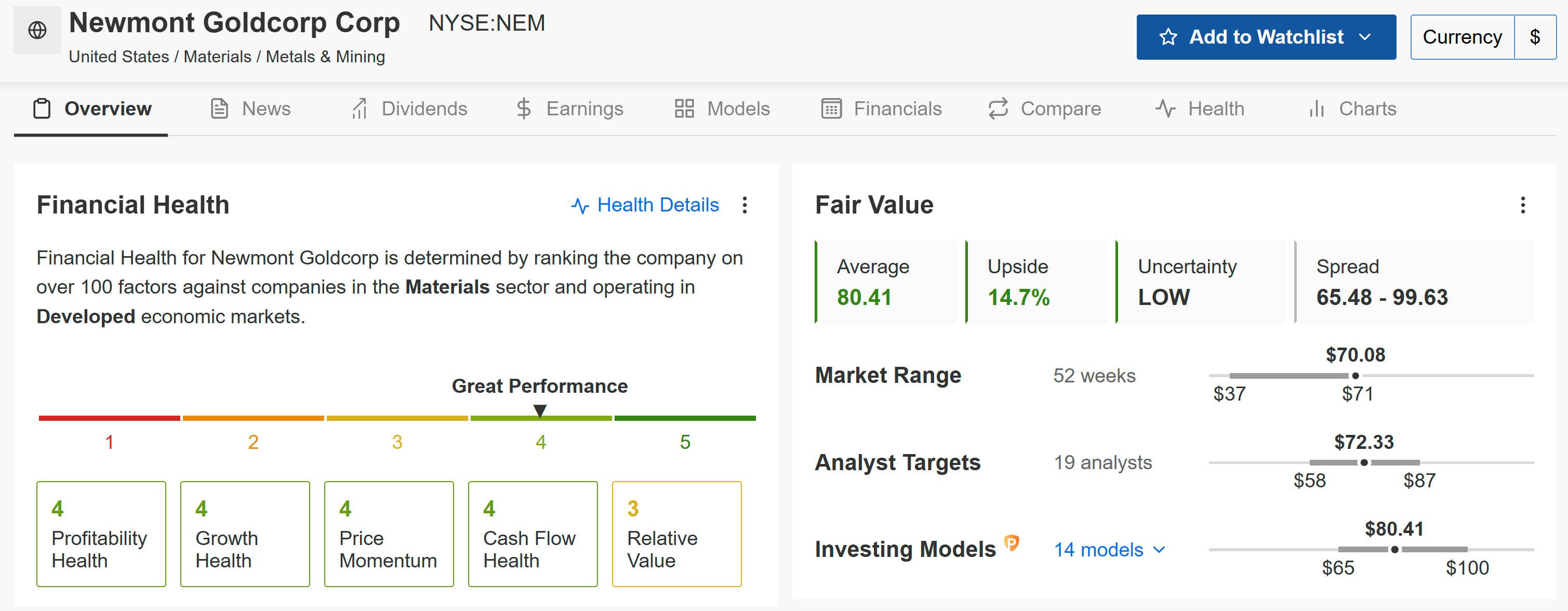Click the dollar icon next to Earnings

[524, 109]
